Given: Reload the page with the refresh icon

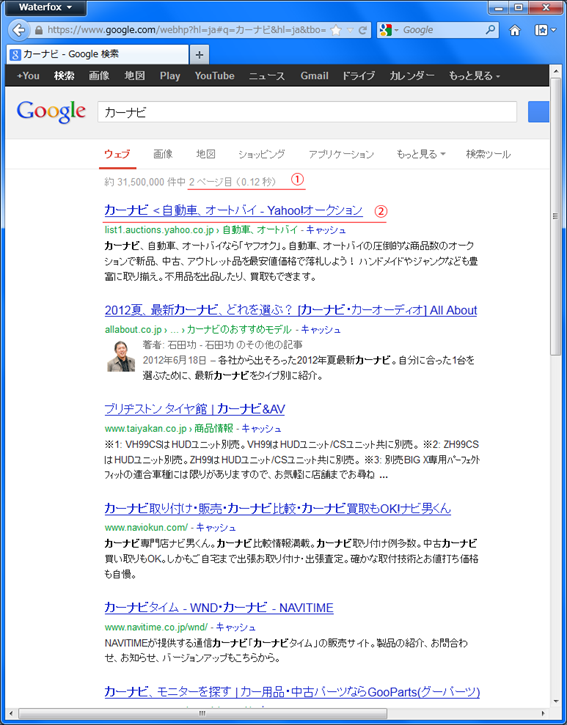Looking at the screenshot, I should (363, 31).
